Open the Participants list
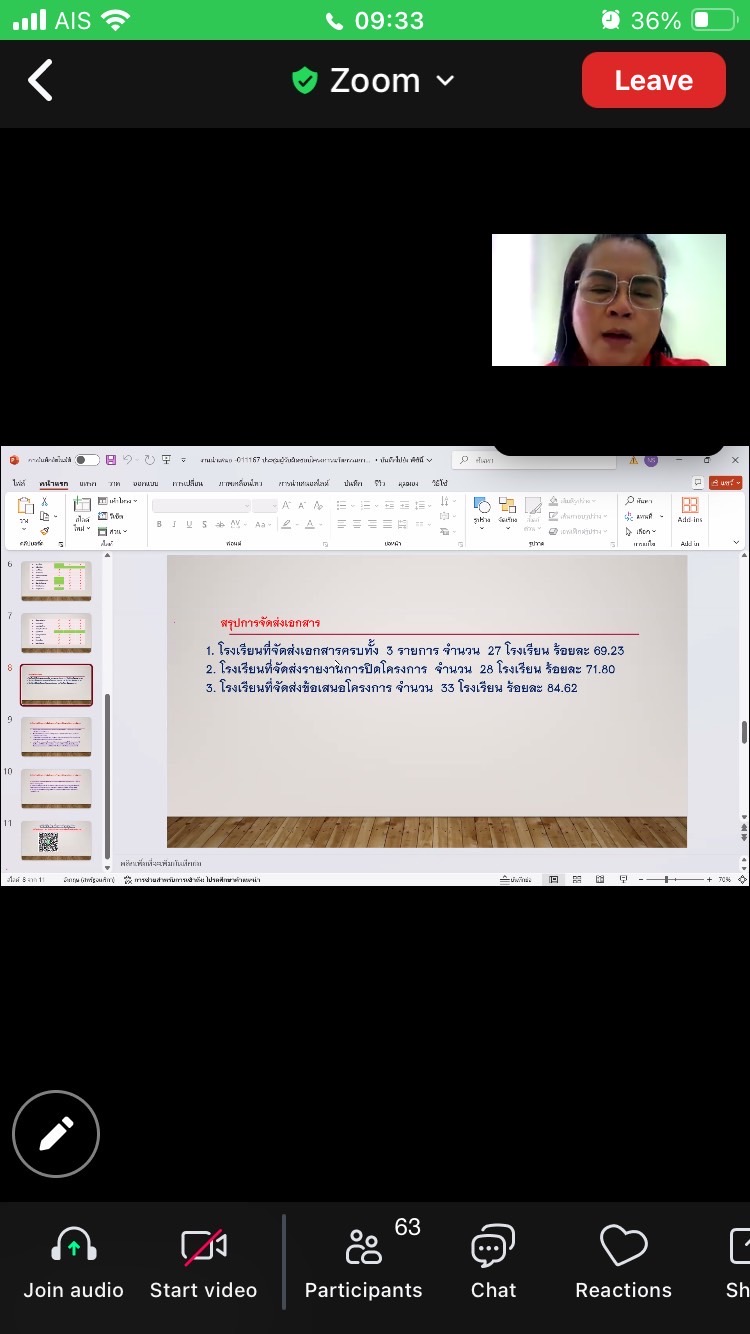 point(364,1247)
